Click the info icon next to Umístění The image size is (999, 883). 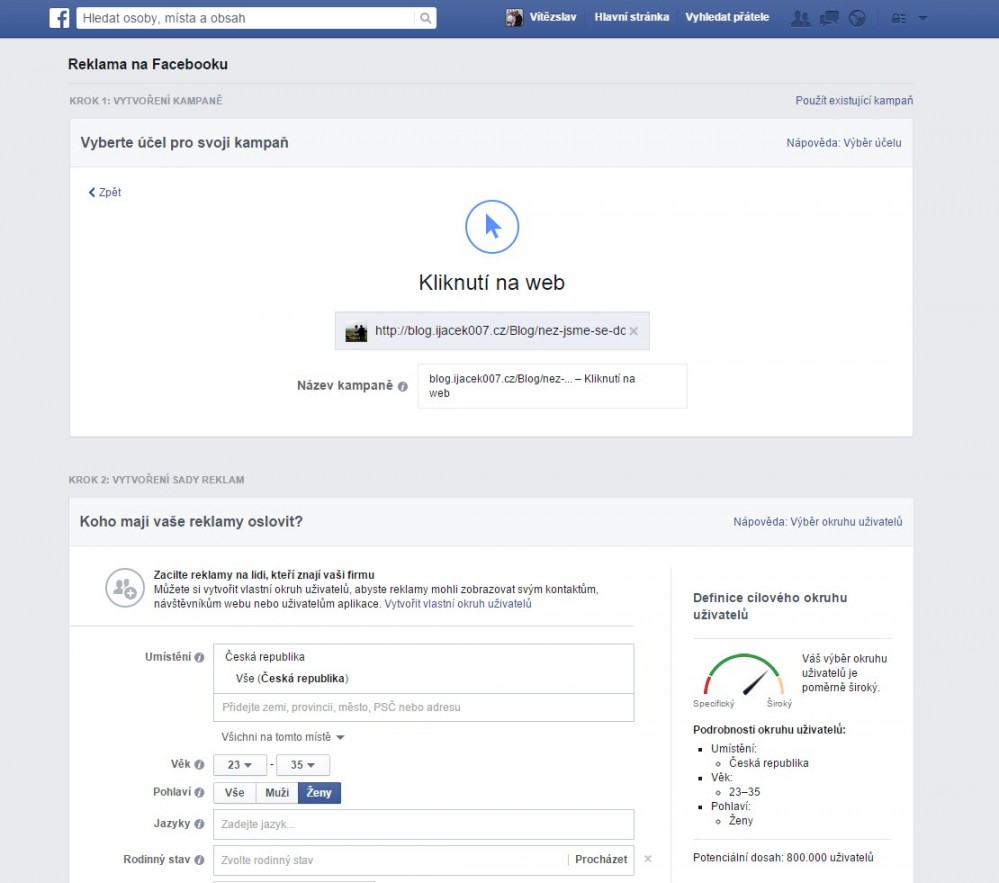click(x=199, y=658)
